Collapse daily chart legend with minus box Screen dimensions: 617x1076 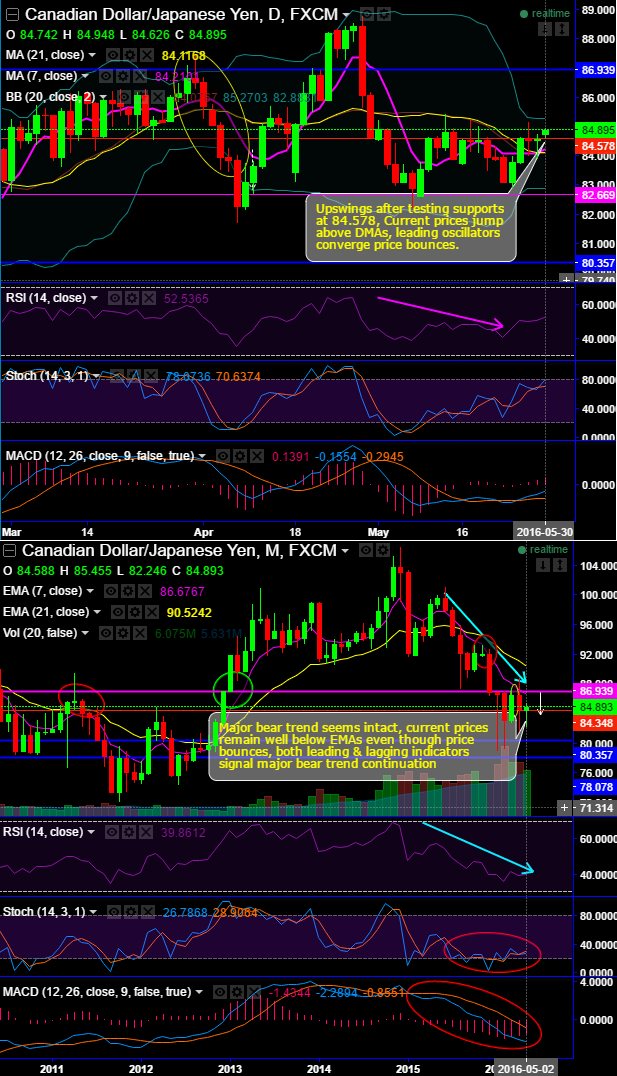pyautogui.click(x=13, y=14)
